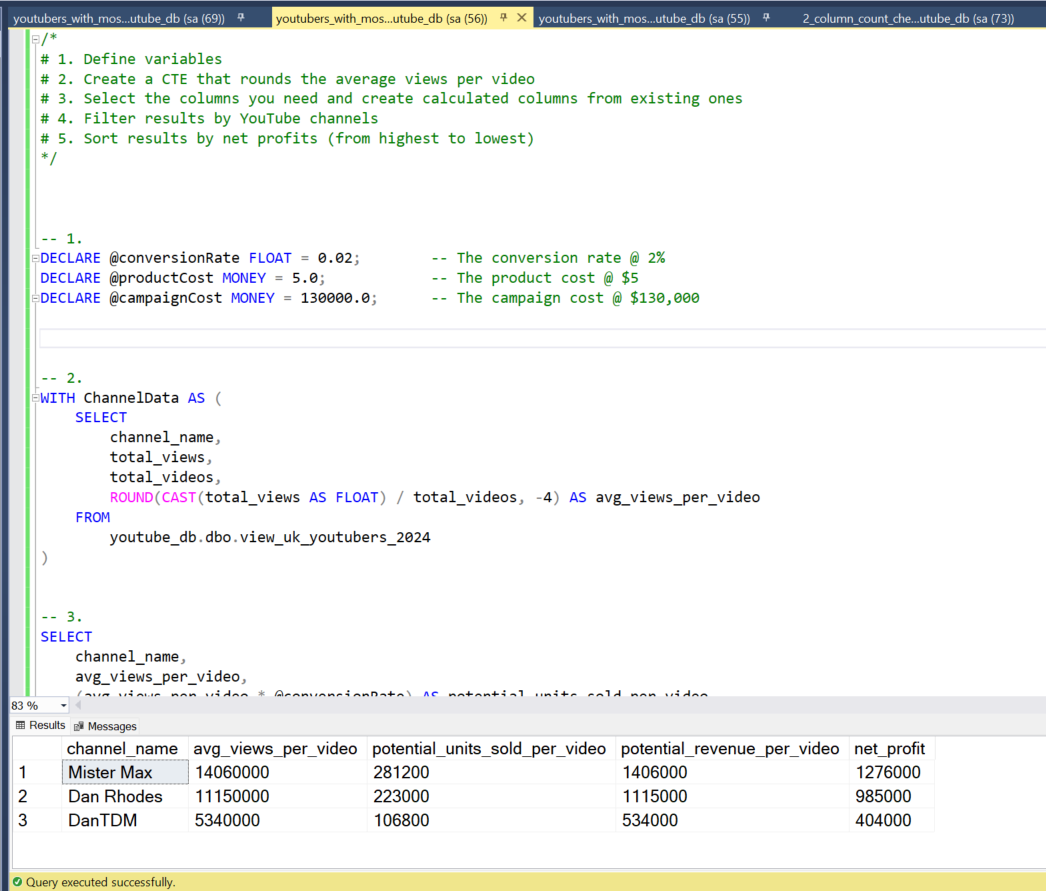
Task: Collapse the DECLARE @conversionRate outline region
Action: (36, 258)
